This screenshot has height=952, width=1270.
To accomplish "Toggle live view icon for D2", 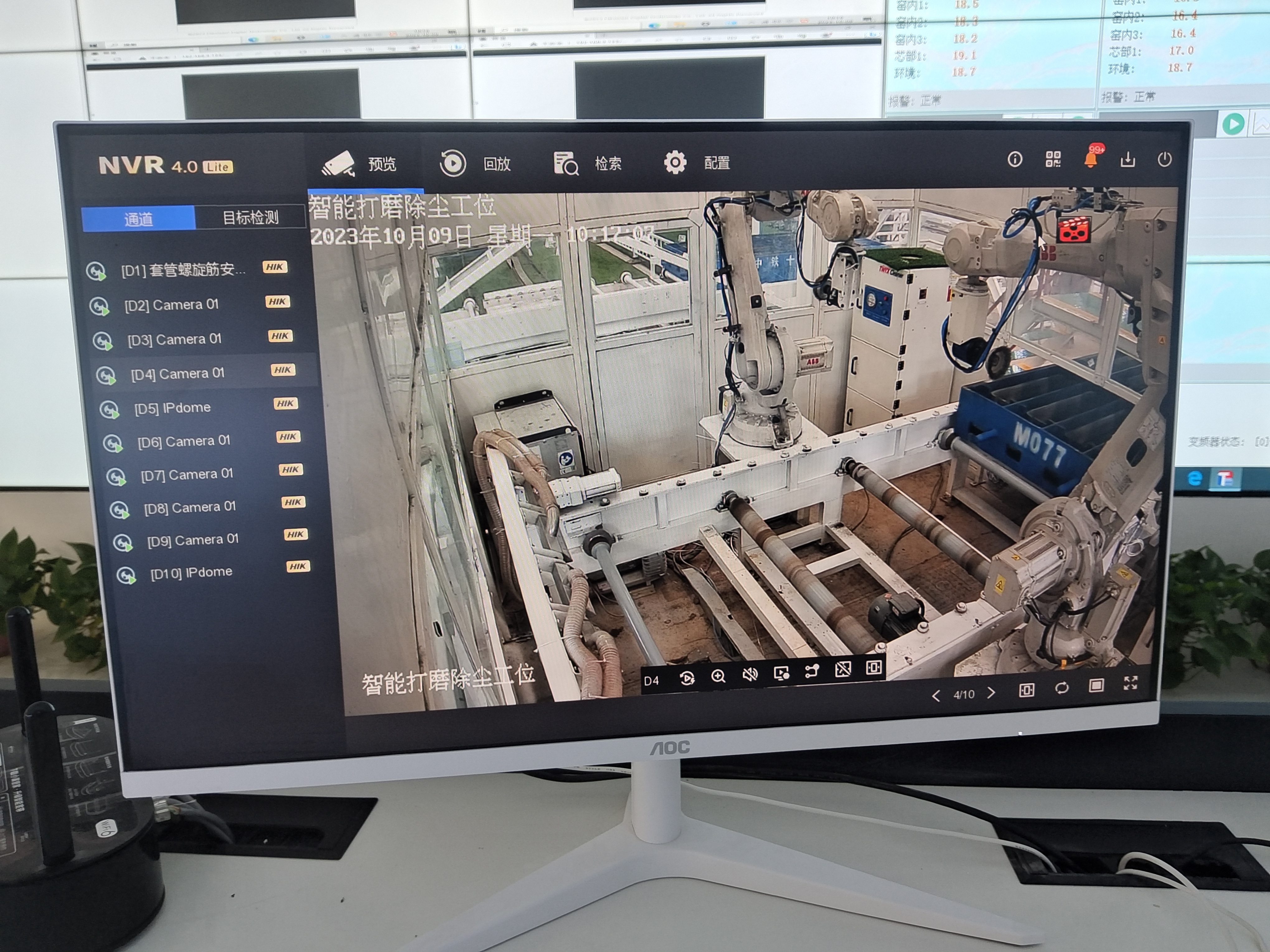I will click(x=99, y=306).
